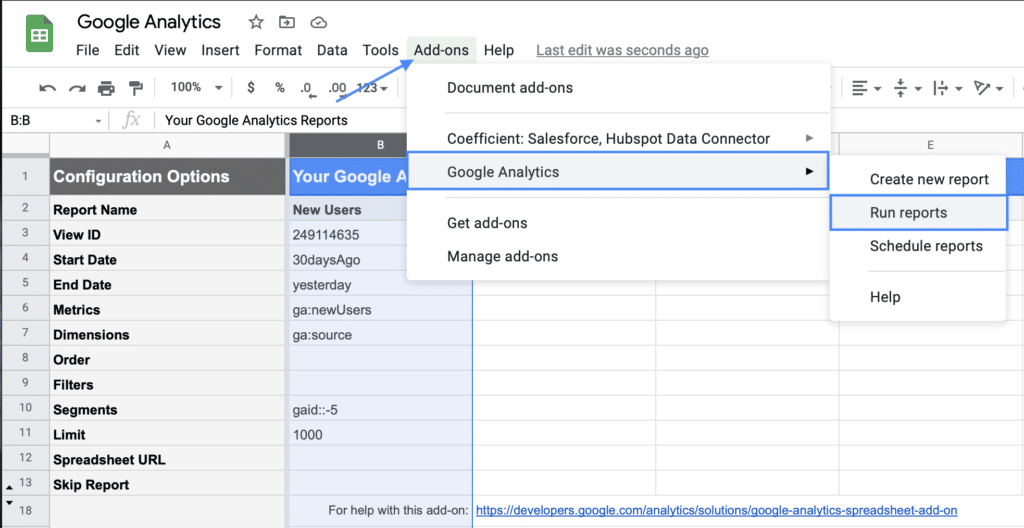Select Run reports
Screen dimensions: 1024x528
(918, 212)
